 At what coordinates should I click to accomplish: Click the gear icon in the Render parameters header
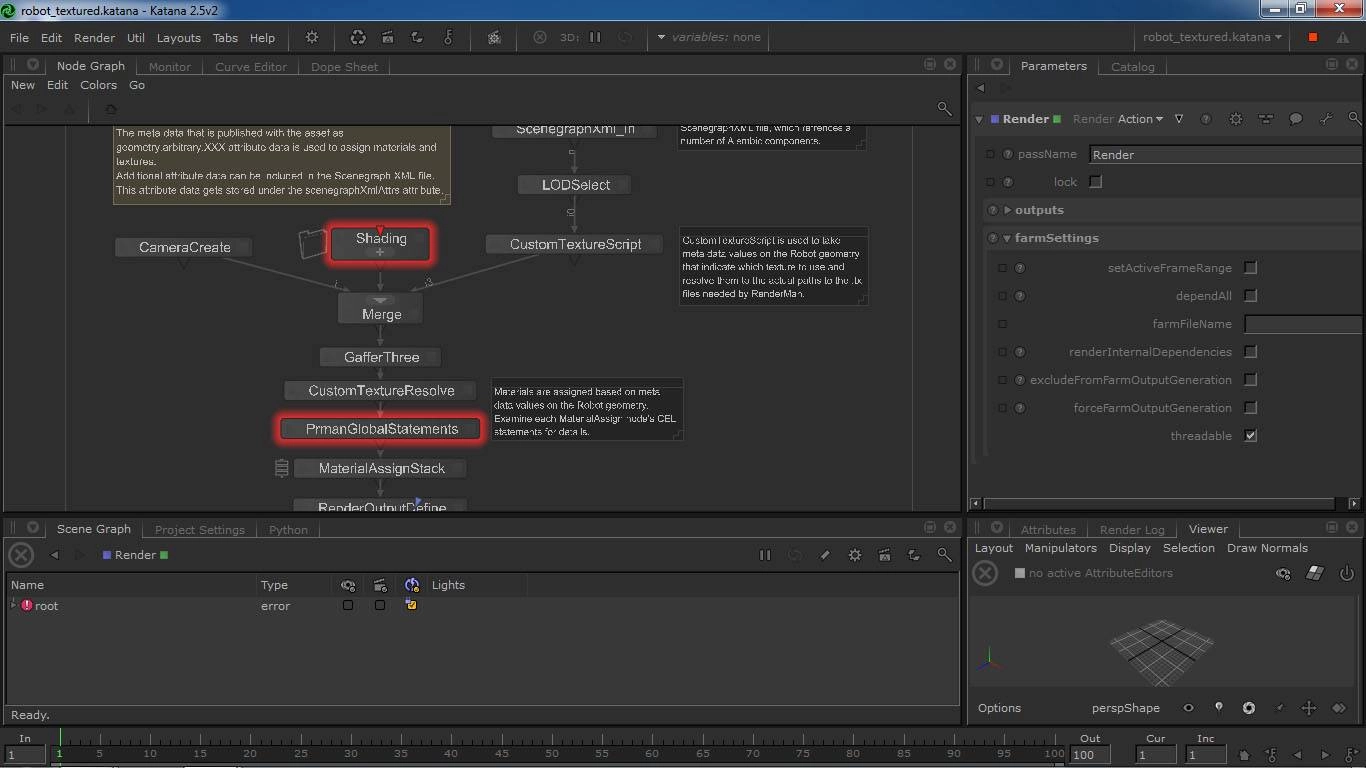[x=1236, y=119]
